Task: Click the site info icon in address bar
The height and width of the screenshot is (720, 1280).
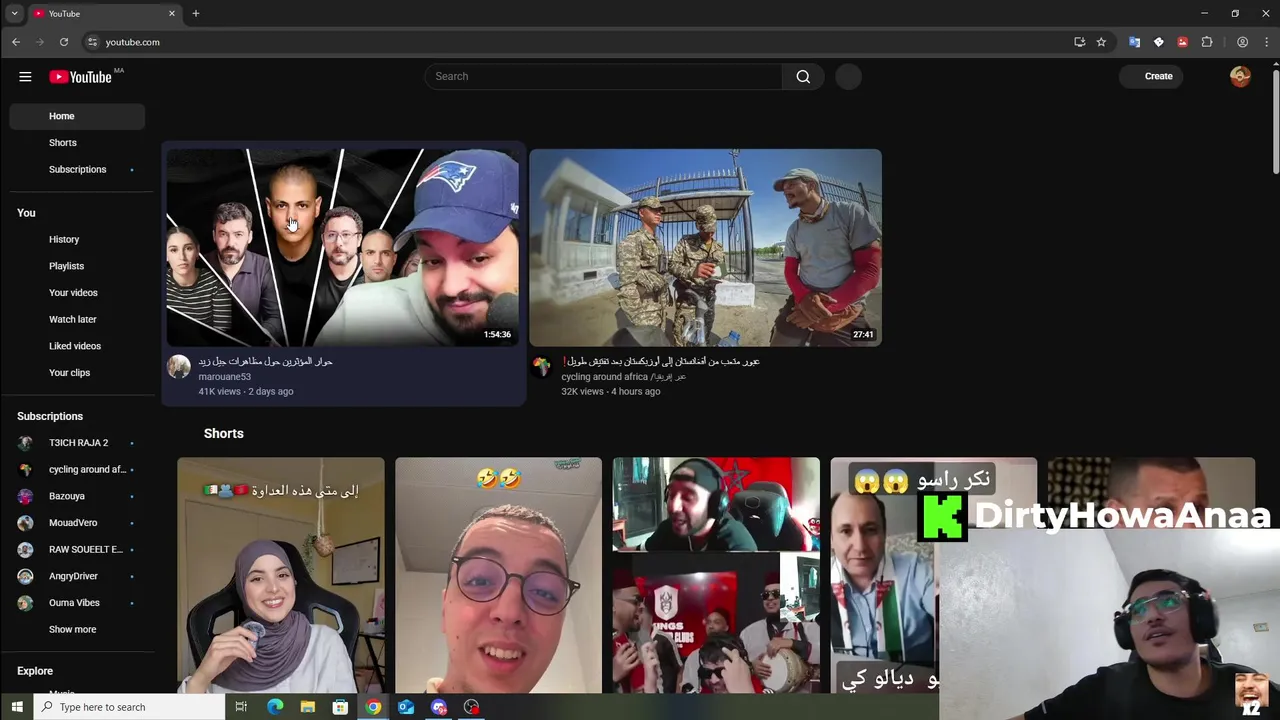Action: pos(92,42)
